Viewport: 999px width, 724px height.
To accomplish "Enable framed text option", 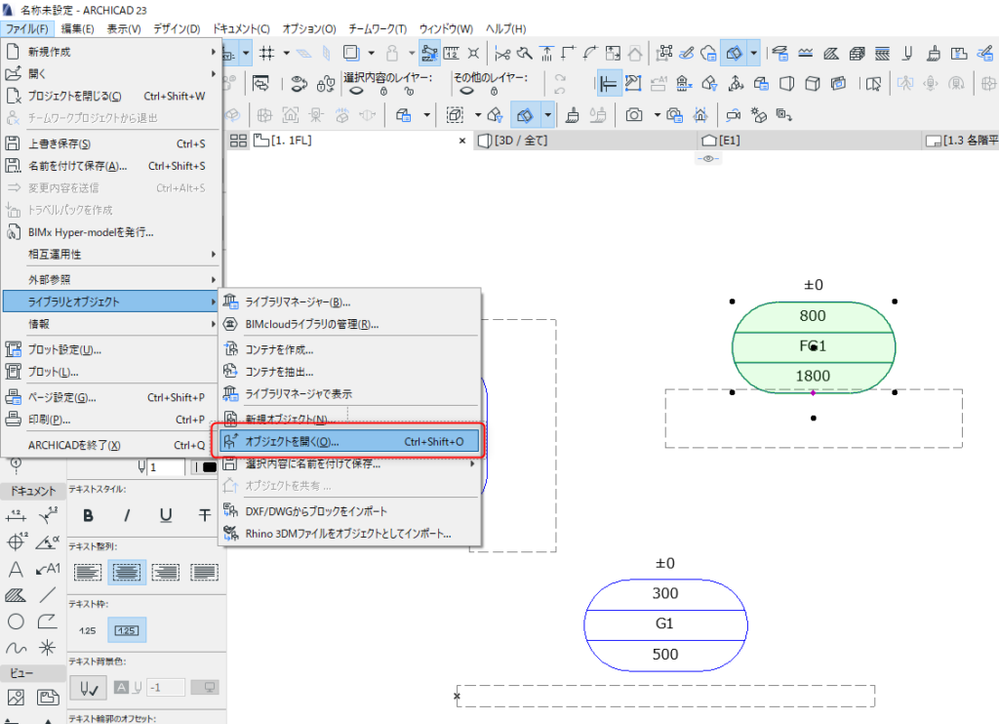I will [127, 630].
